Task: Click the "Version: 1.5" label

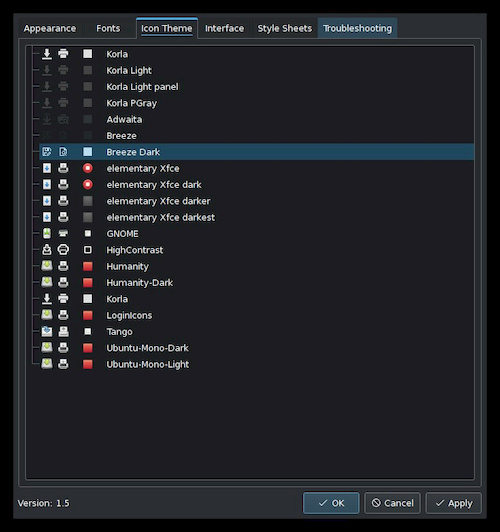Action: click(43, 503)
